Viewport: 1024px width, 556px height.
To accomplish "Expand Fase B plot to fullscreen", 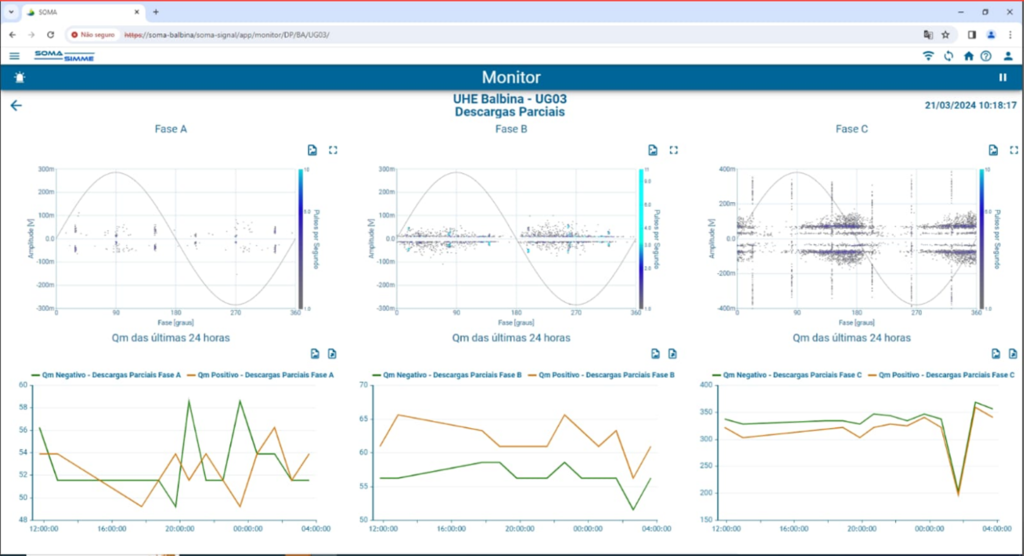I will pyautogui.click(x=674, y=150).
